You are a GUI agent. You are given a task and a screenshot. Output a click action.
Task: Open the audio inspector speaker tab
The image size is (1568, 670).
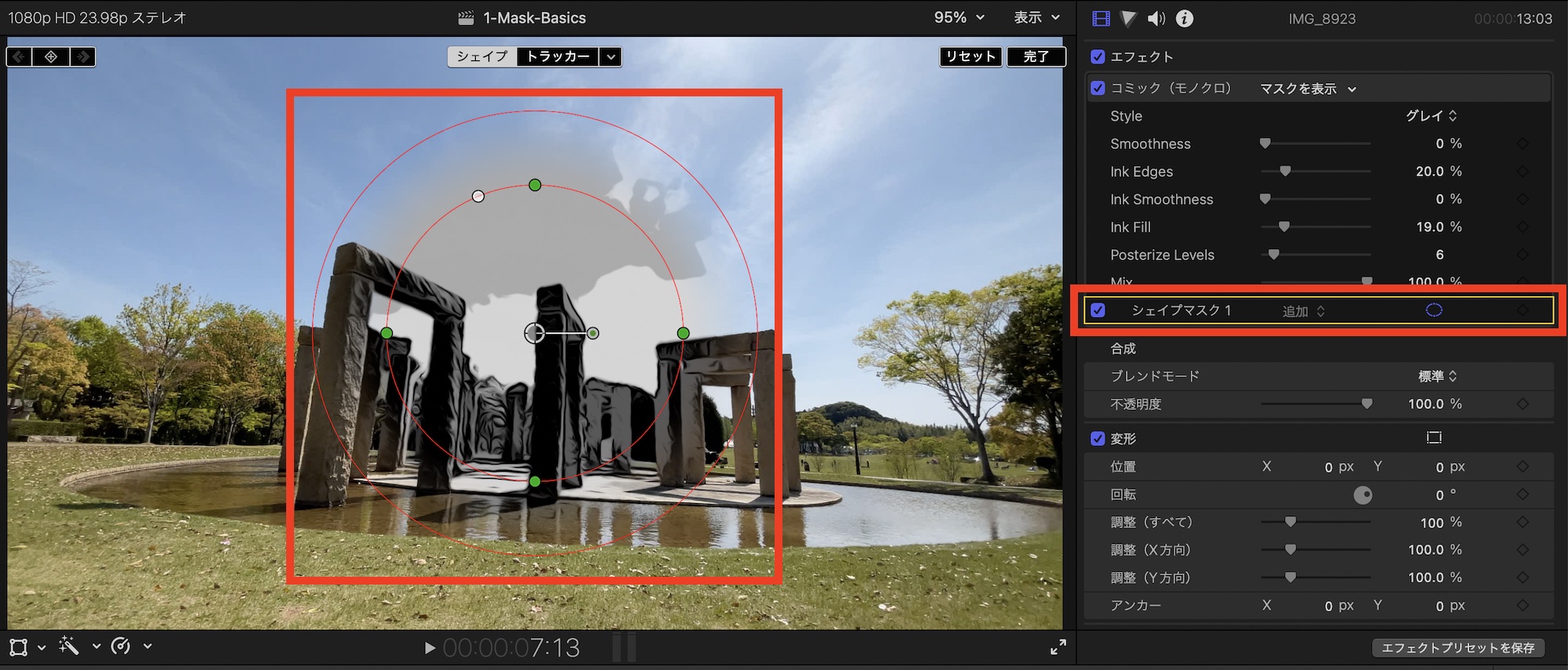pyautogui.click(x=1156, y=18)
